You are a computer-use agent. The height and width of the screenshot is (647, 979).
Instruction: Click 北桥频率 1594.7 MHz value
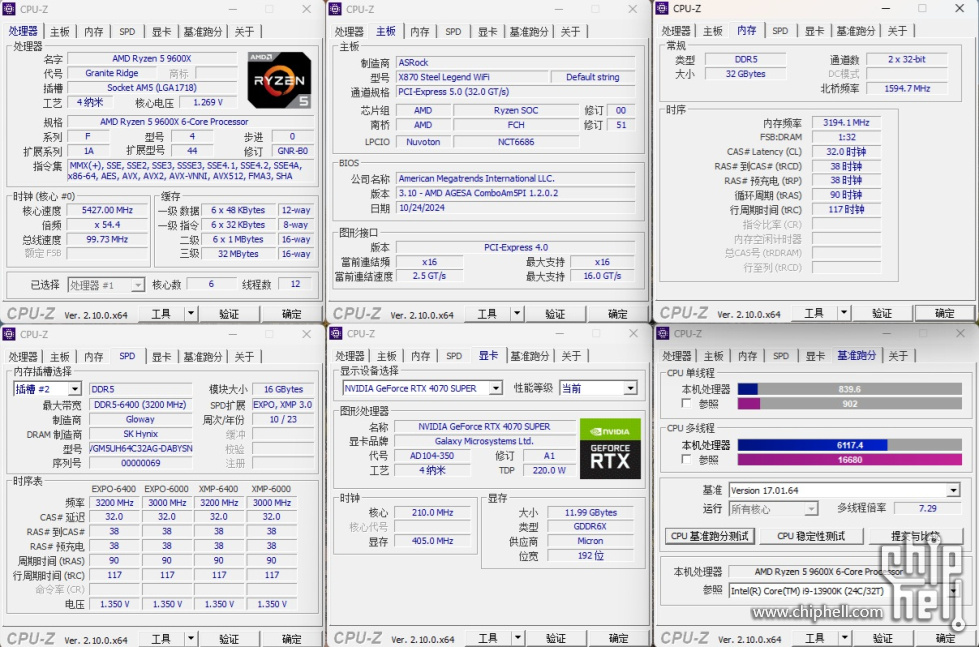point(907,89)
